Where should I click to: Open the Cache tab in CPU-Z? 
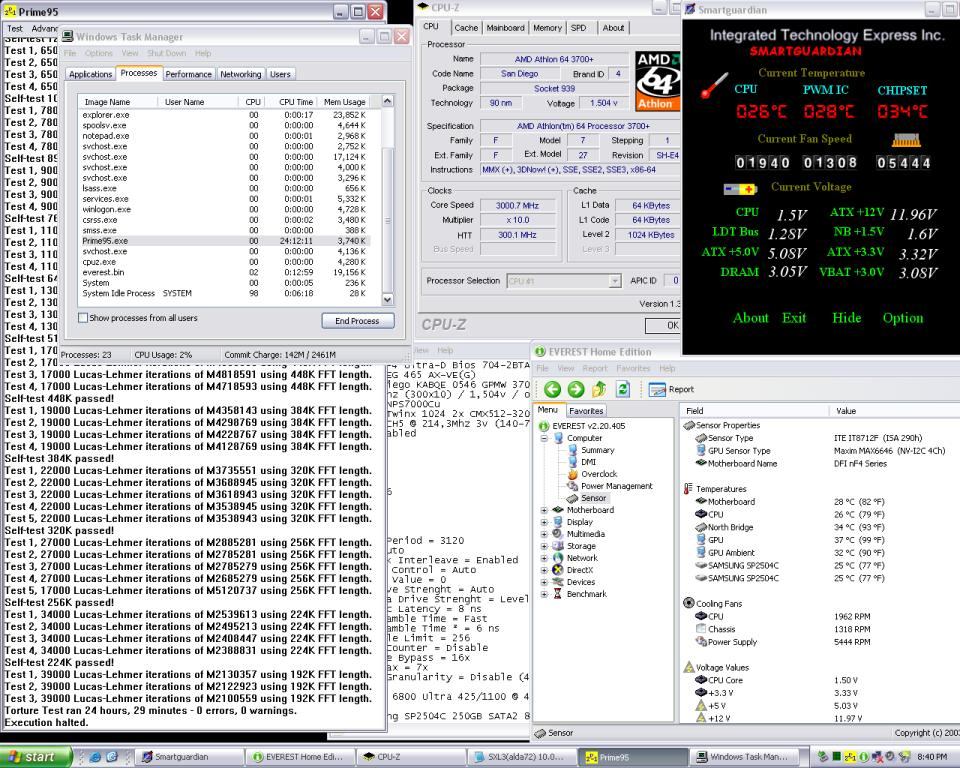[x=466, y=28]
